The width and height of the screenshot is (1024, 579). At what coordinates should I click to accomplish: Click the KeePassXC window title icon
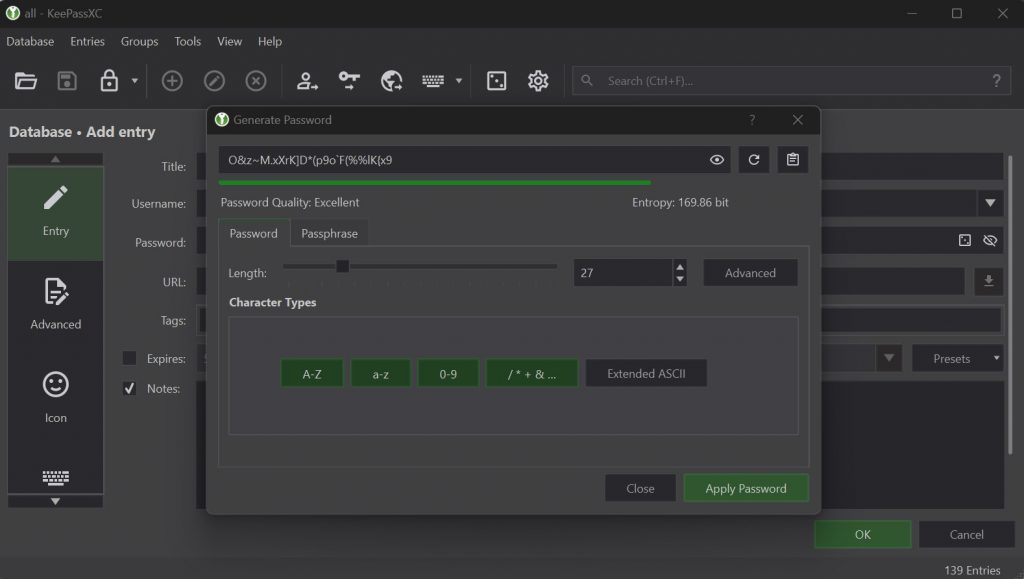12,13
